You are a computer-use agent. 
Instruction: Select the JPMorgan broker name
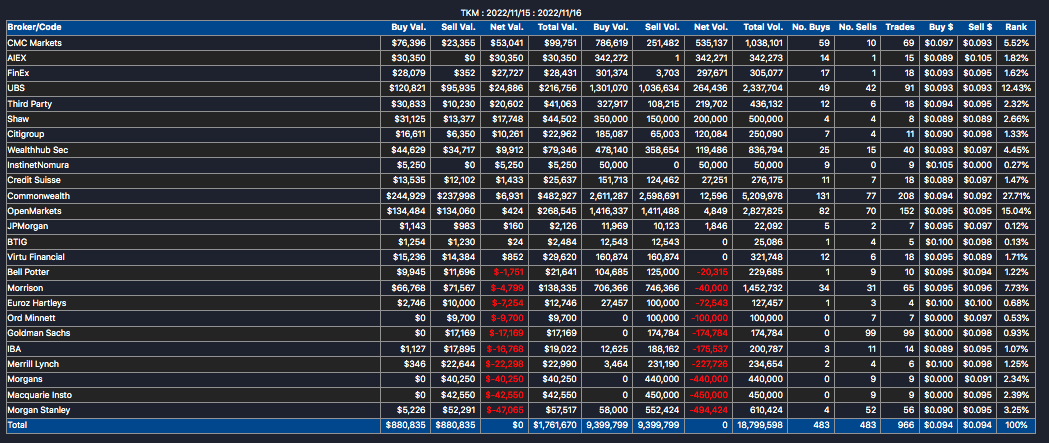pyautogui.click(x=27, y=226)
